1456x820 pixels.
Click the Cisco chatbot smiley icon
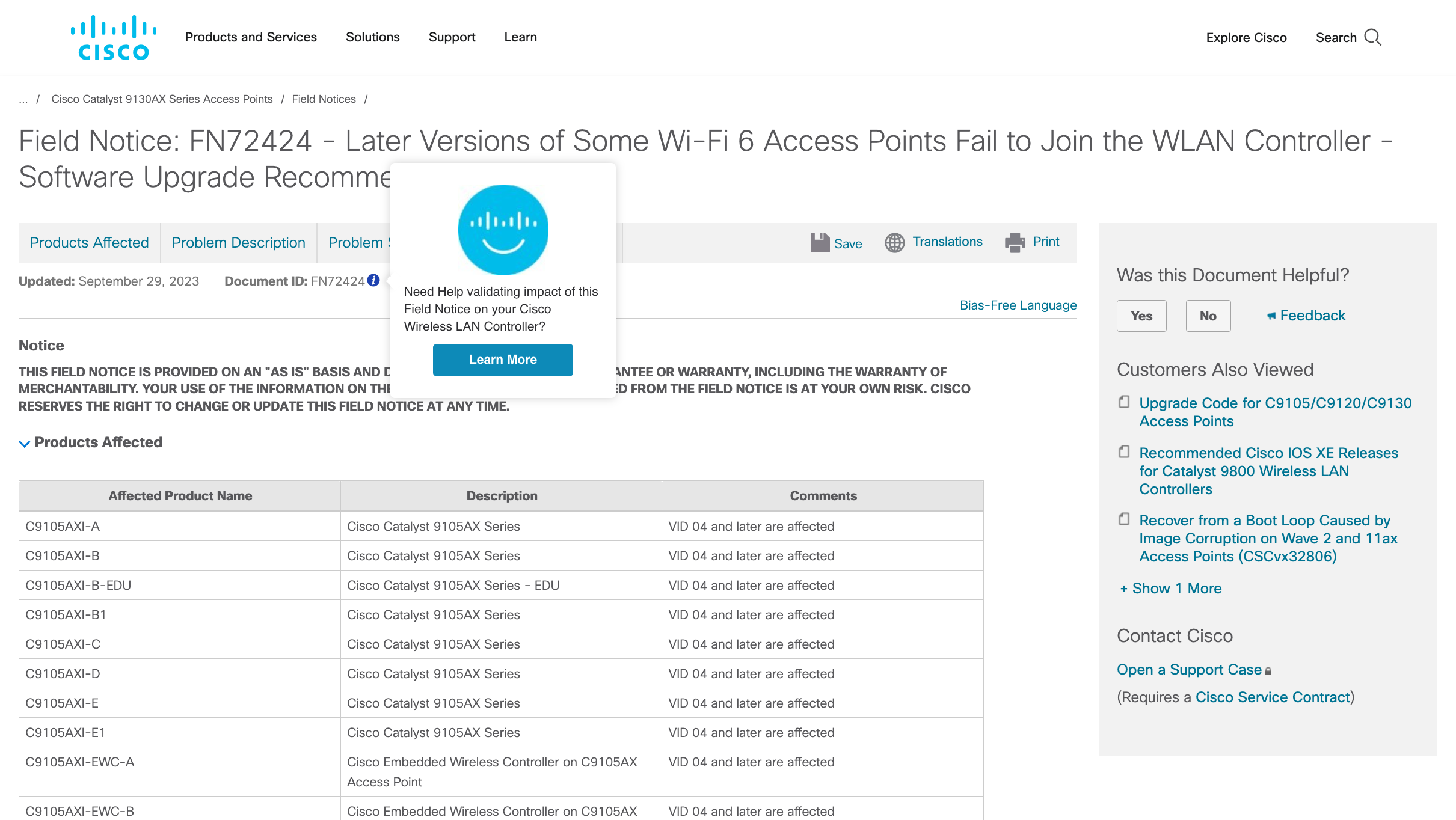click(502, 229)
